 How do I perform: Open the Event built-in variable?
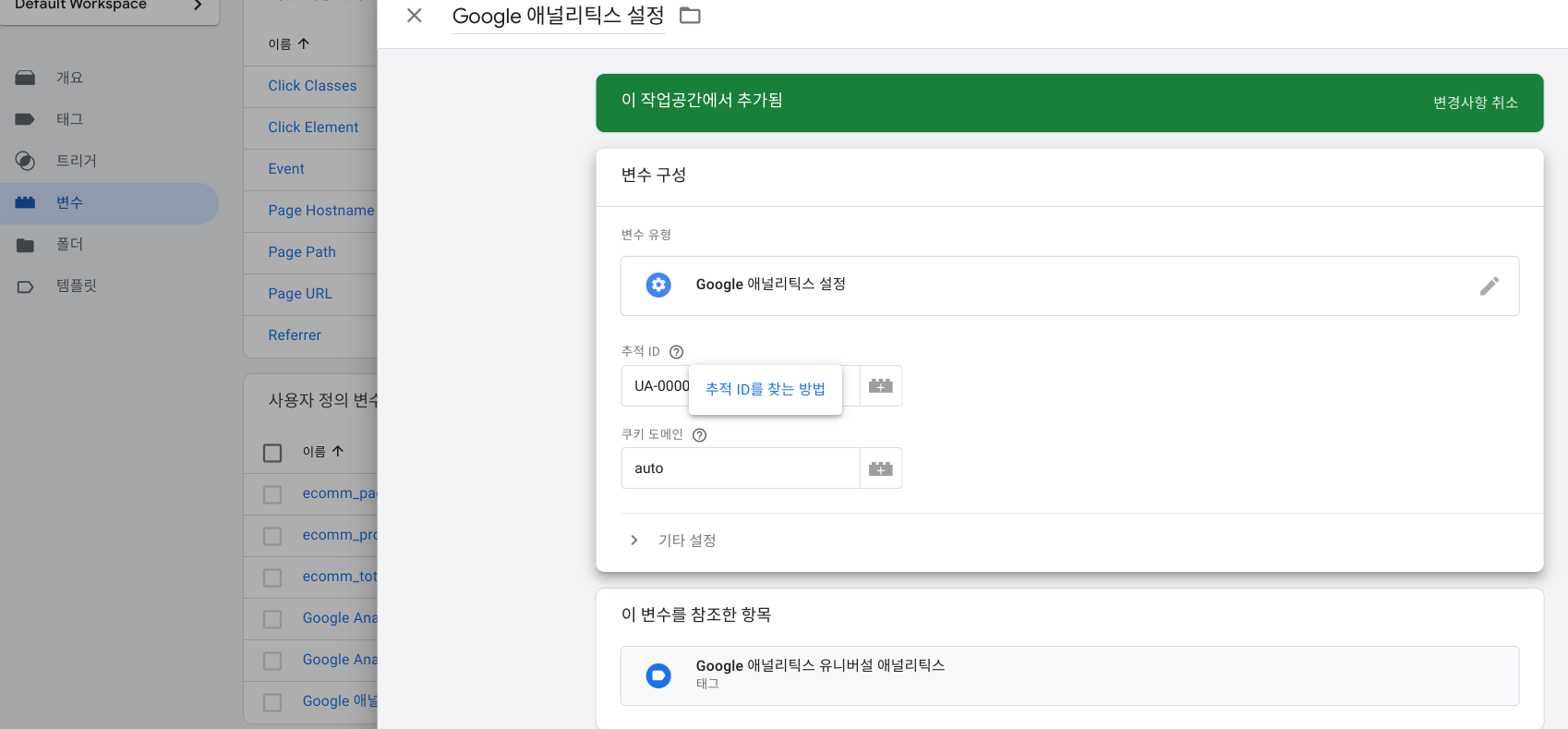coord(286,168)
